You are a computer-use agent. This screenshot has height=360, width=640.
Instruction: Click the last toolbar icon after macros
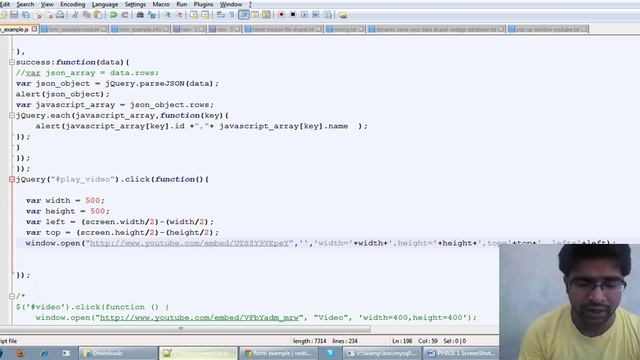tap(343, 15)
